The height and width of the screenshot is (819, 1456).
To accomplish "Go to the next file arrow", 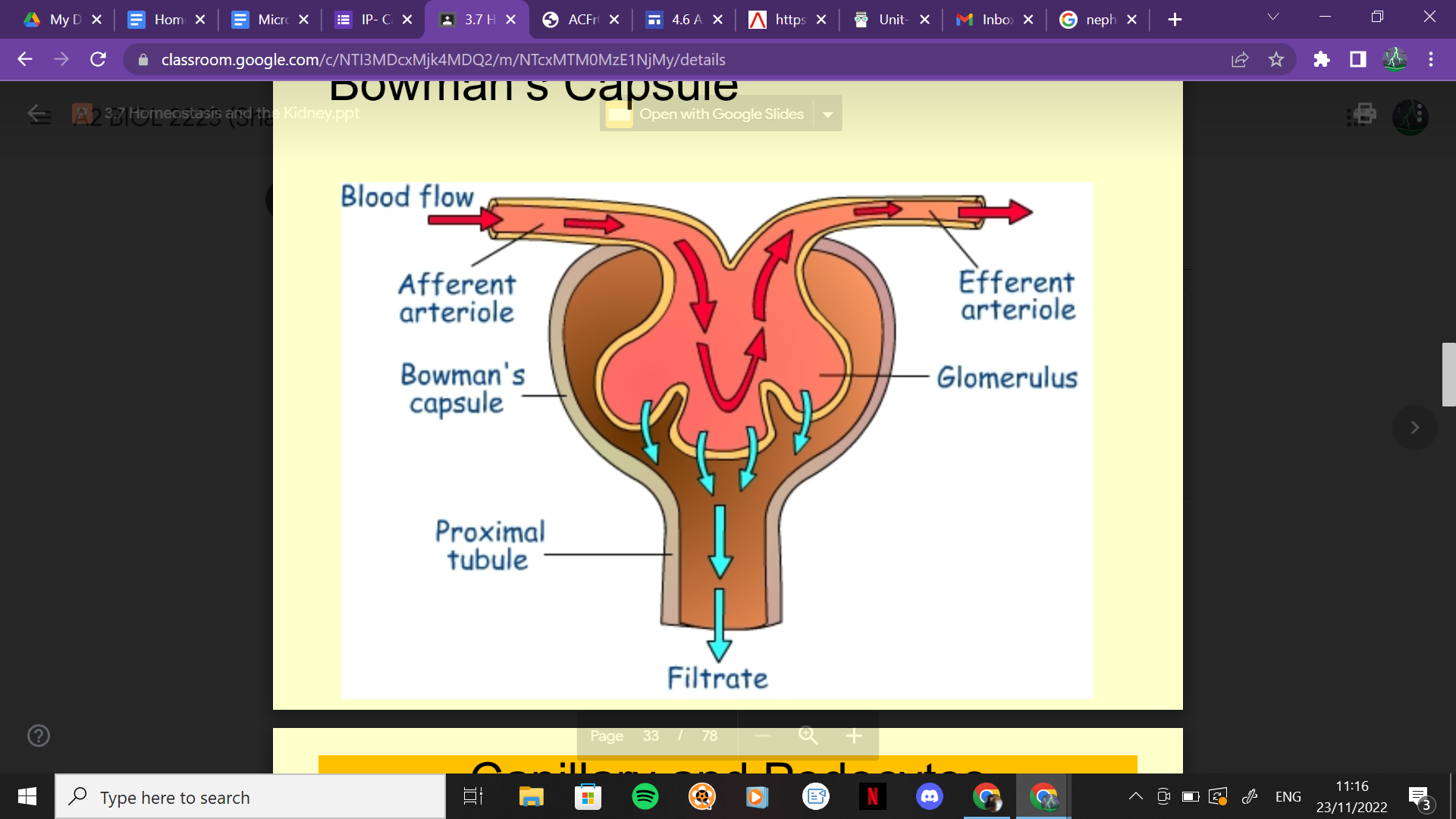I will click(x=1414, y=428).
